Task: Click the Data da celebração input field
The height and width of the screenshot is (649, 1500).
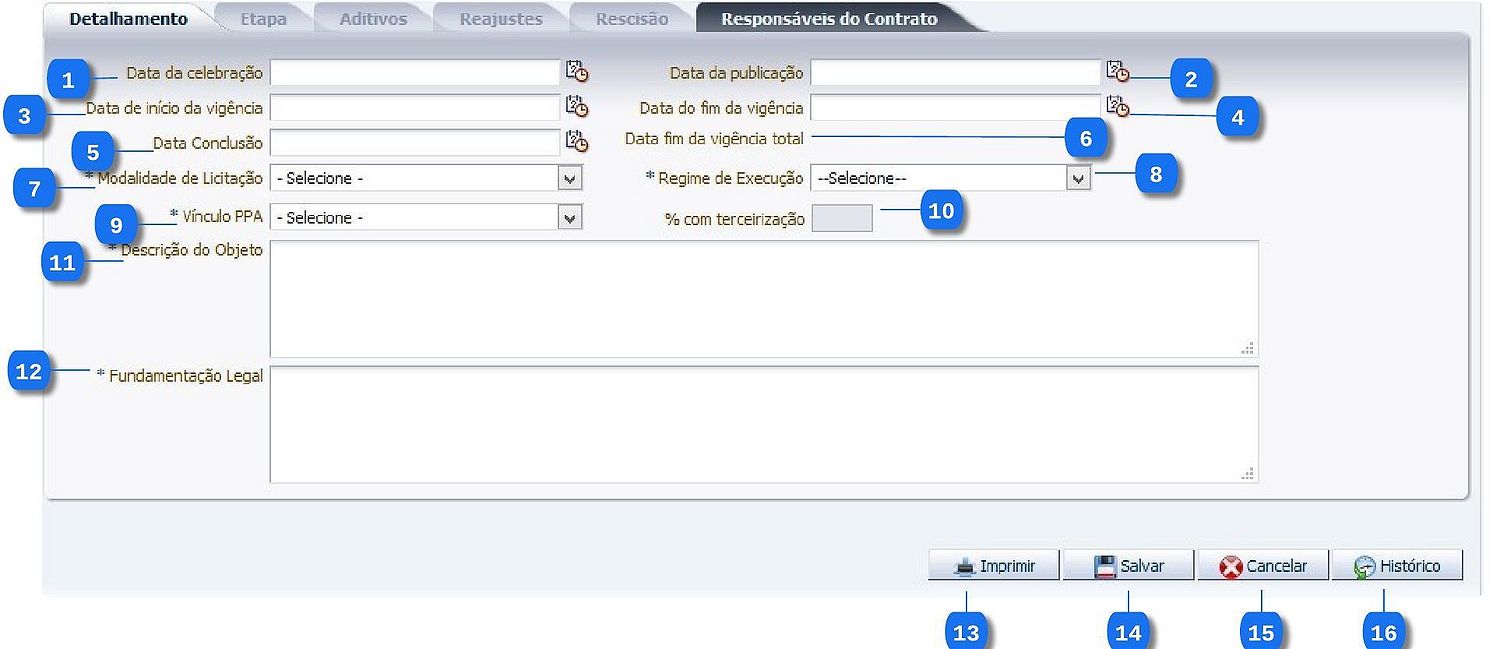Action: point(414,72)
